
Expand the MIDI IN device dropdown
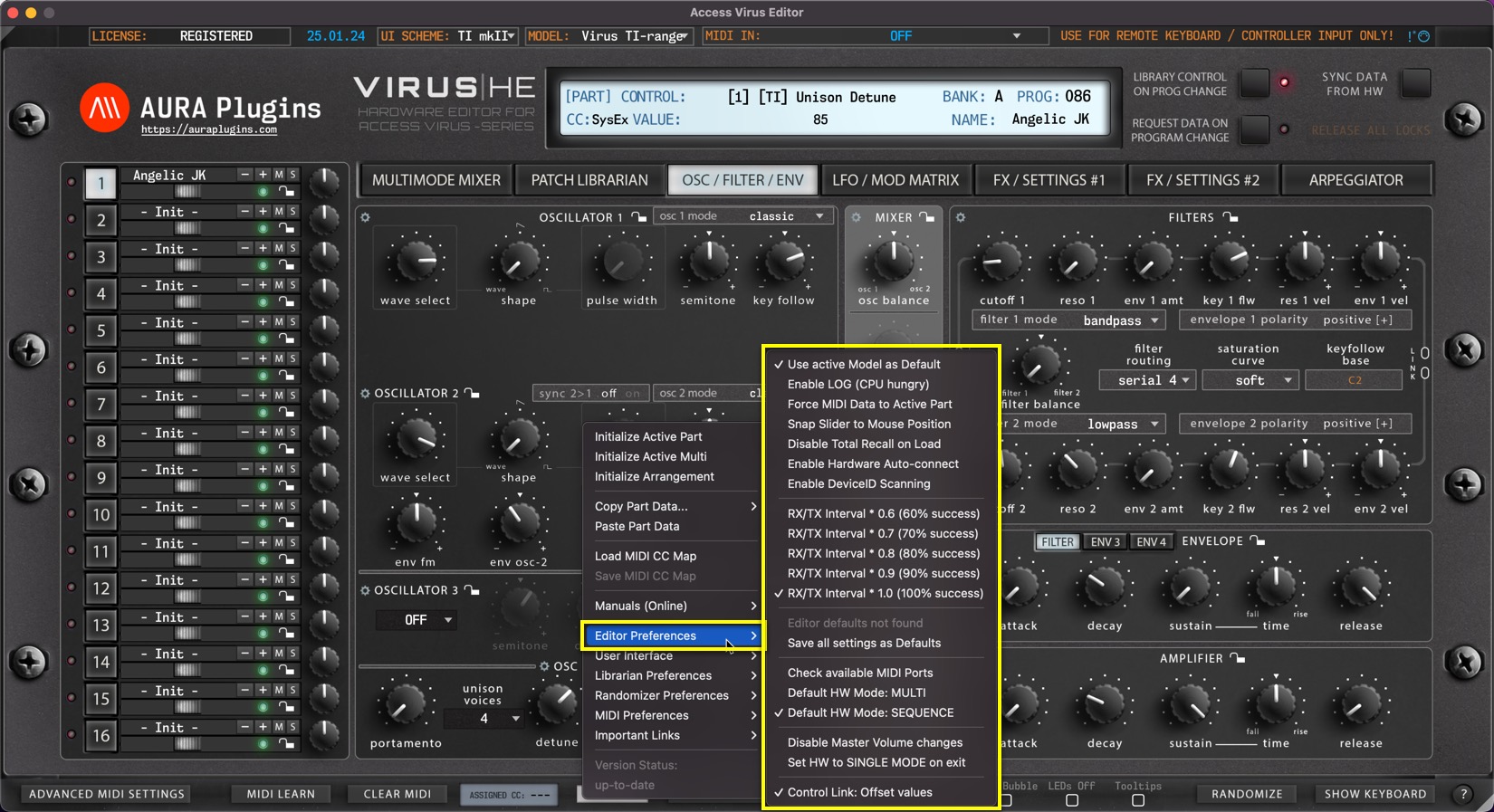pos(1016,36)
